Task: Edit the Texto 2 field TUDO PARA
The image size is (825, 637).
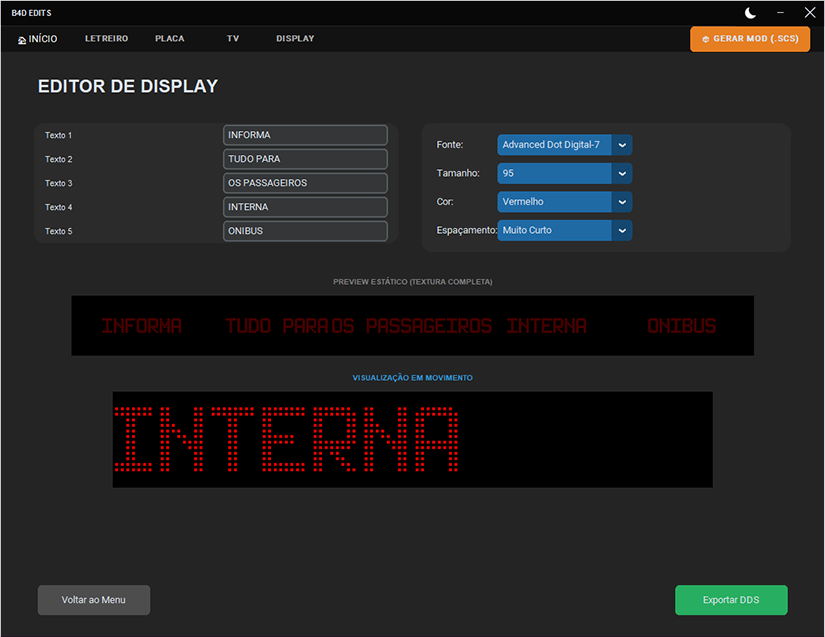Action: click(305, 159)
